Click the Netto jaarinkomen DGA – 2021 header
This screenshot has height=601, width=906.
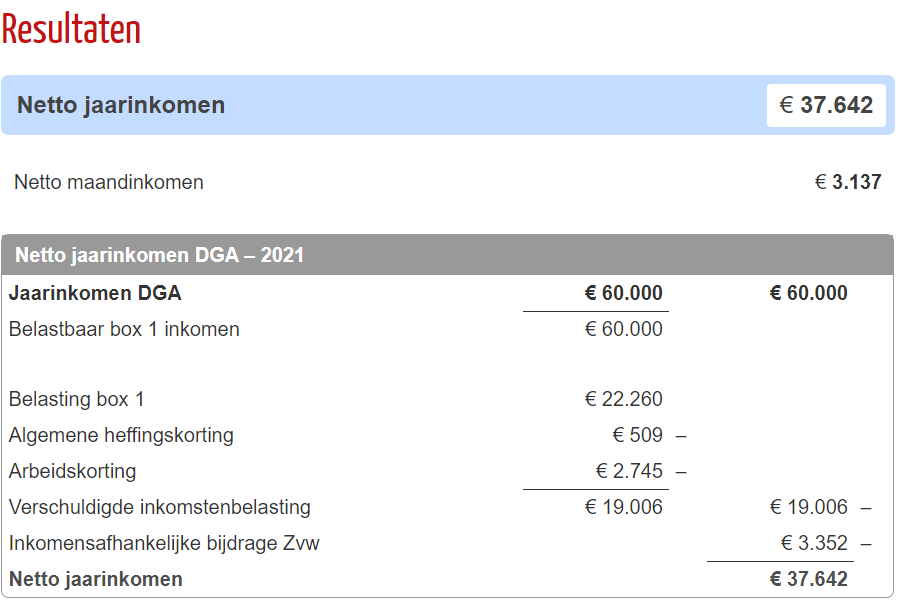[x=159, y=255]
